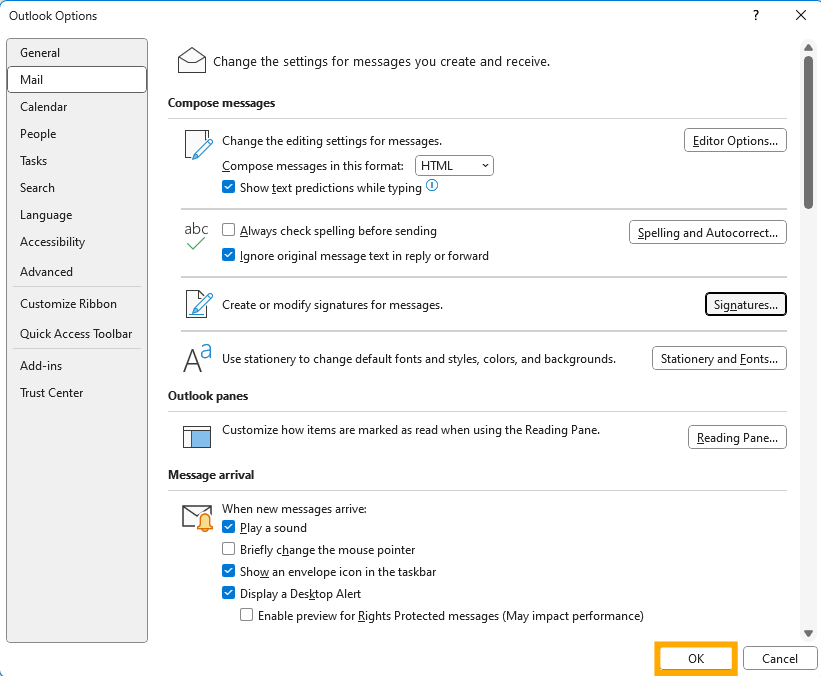821x676 pixels.
Task: Open the message format HTML dropdown
Action: (x=454, y=165)
